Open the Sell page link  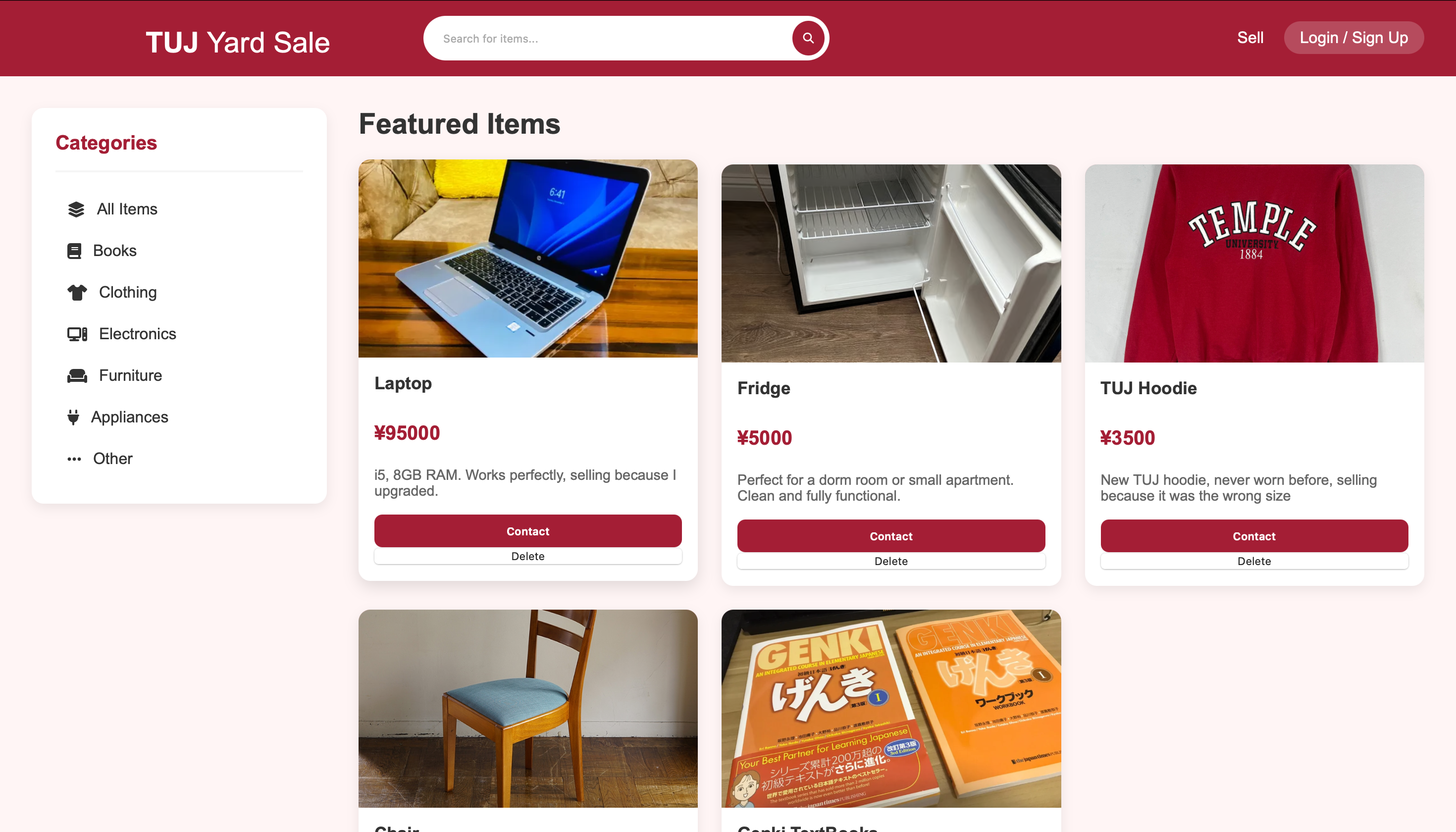click(x=1249, y=38)
